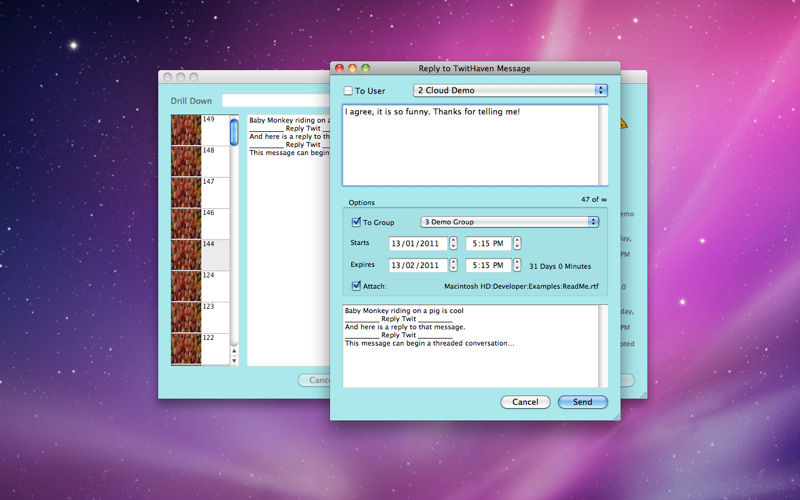Screen dimensions: 800x500
Task: Click 'Baby Monkey riding on a pig' quoted line
Action: (x=404, y=310)
